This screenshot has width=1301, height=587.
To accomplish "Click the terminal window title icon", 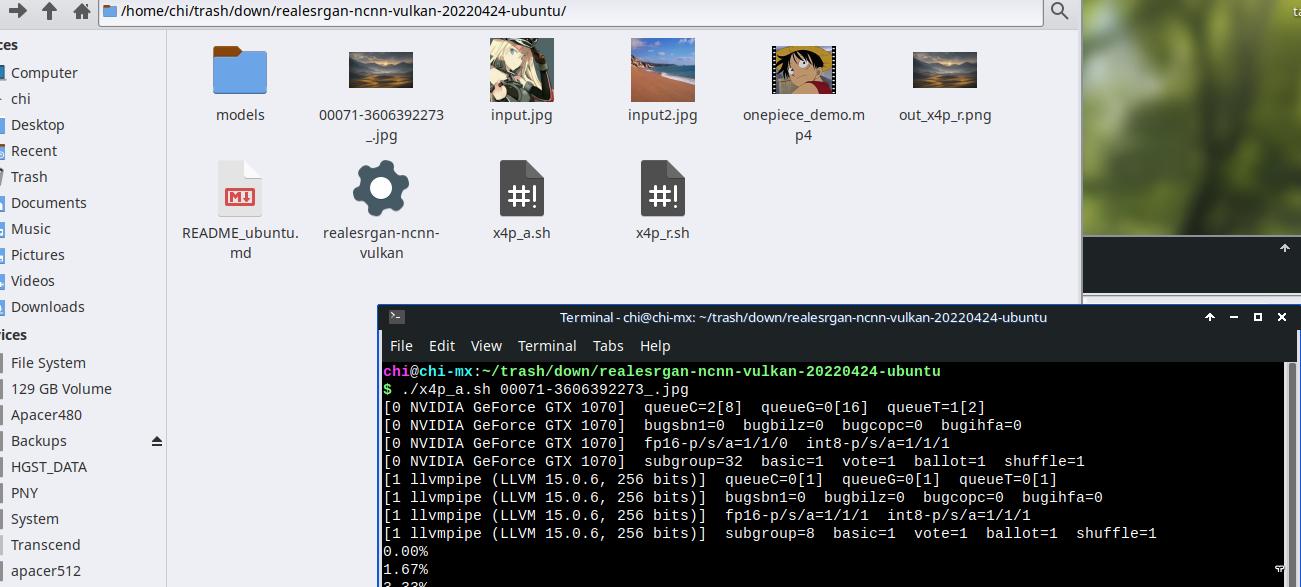I will click(396, 317).
